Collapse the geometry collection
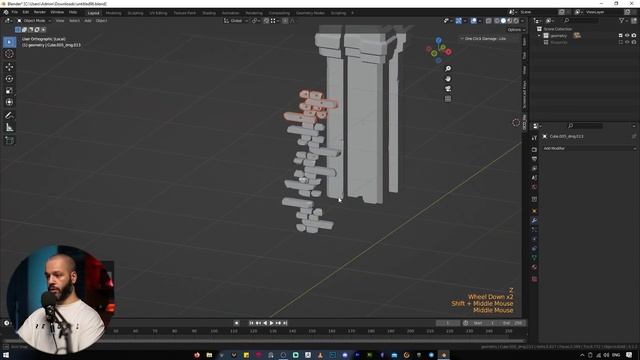The image size is (640, 360). [x=539, y=36]
